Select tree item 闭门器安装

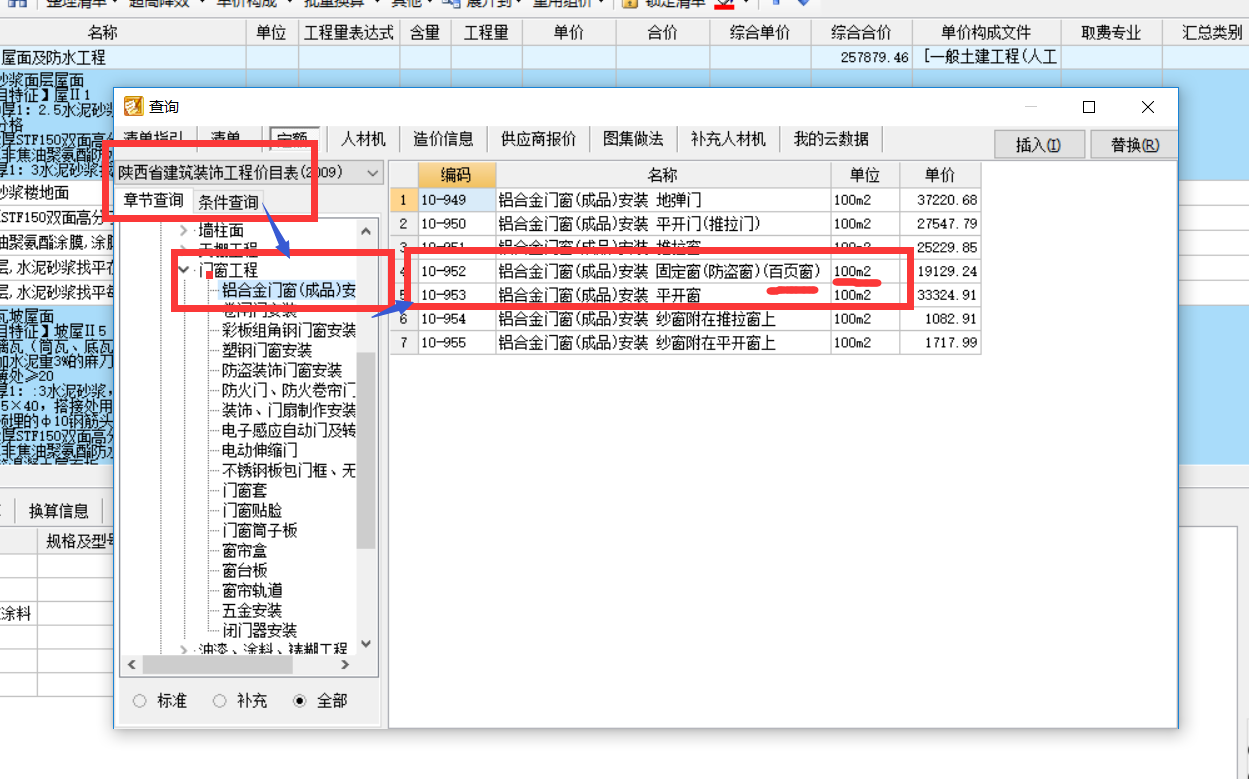click(x=260, y=630)
